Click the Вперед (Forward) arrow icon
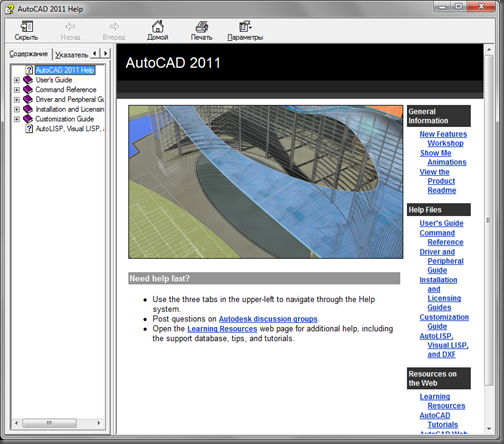Screen dimensions: 504x444 [x=114, y=27]
